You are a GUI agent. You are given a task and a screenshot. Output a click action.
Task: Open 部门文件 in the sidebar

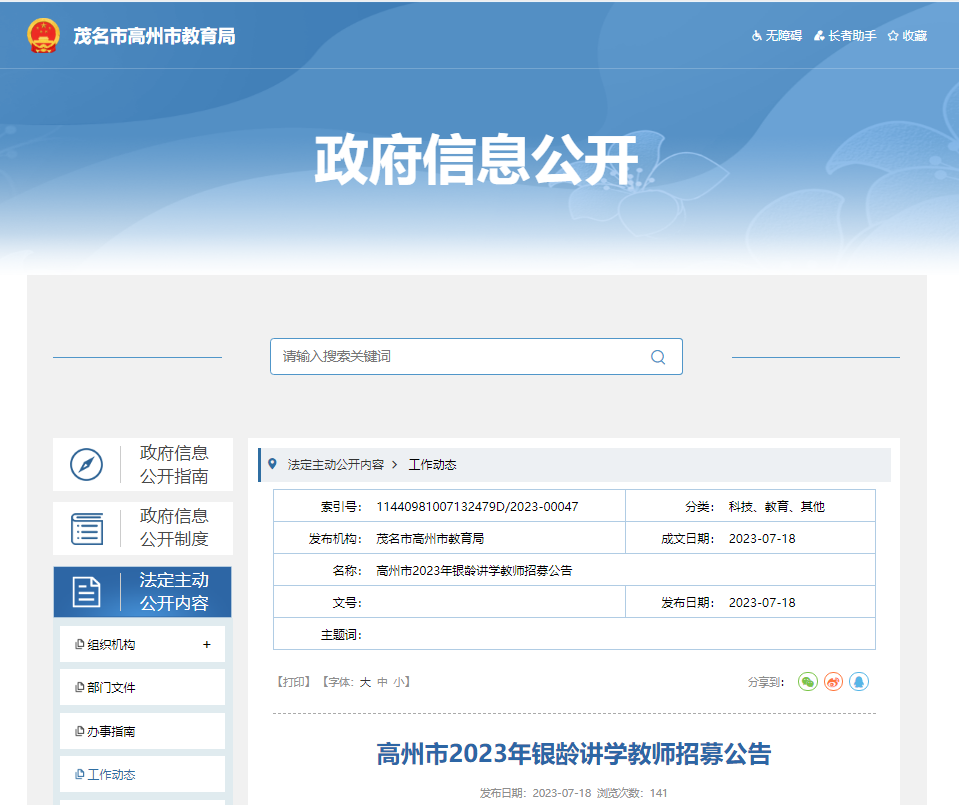[111, 688]
